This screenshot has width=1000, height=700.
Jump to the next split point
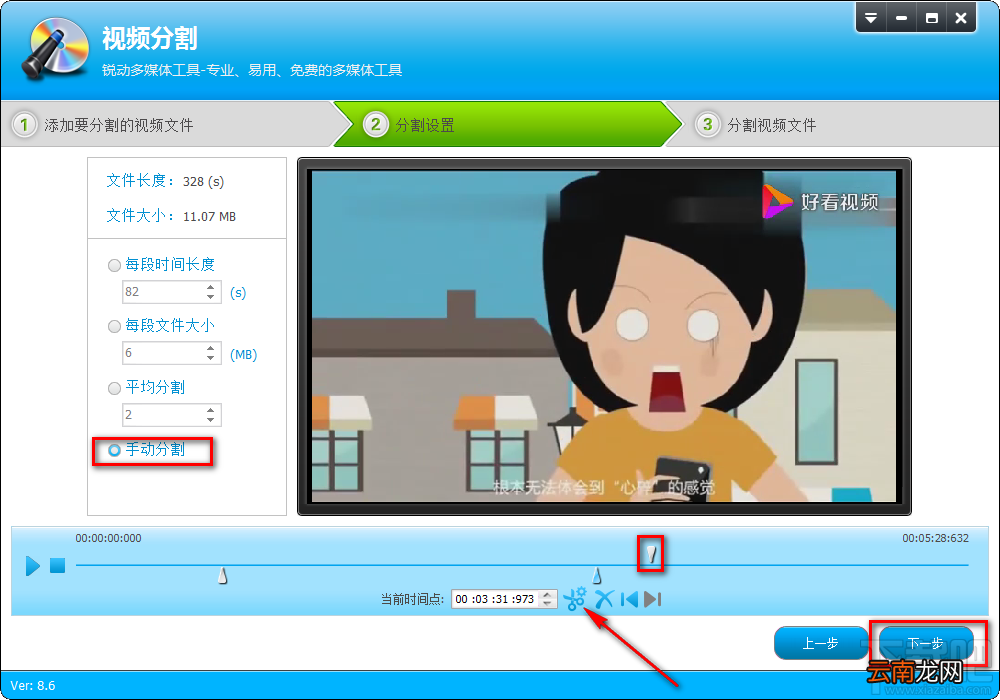(652, 599)
